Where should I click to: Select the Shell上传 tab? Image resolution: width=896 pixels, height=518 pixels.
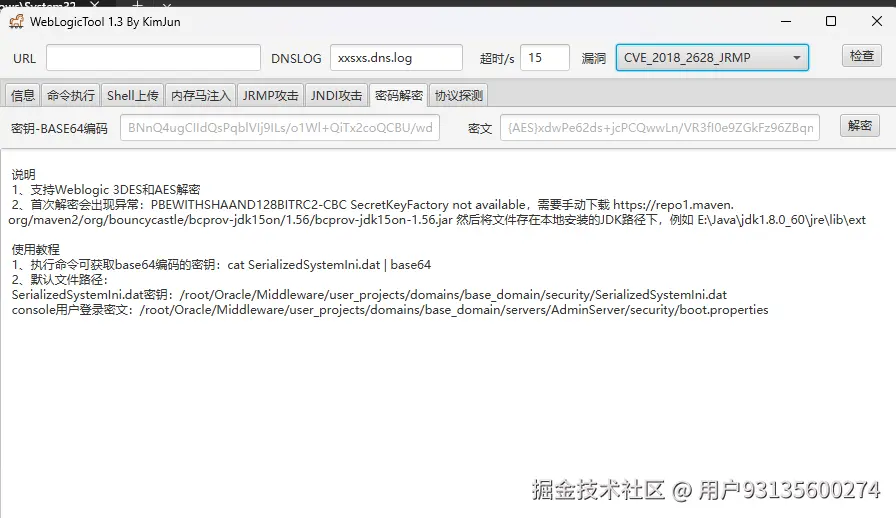[133, 95]
